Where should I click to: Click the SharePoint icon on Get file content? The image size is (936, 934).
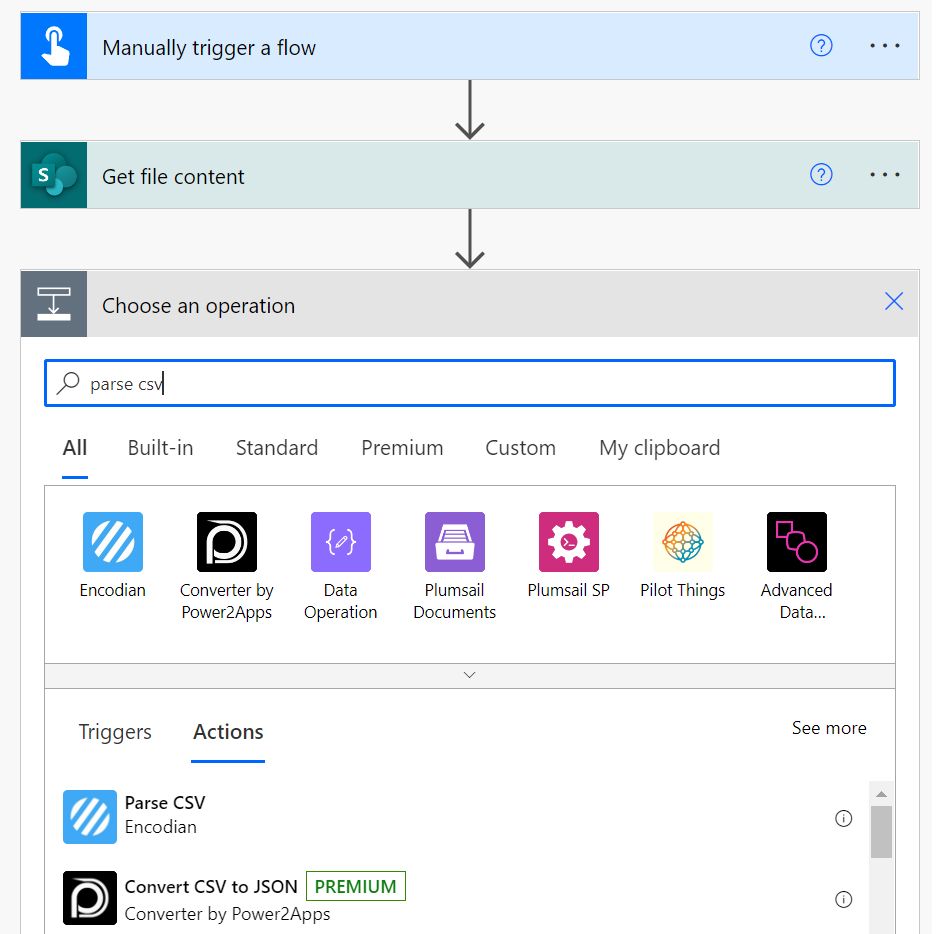pyautogui.click(x=54, y=175)
